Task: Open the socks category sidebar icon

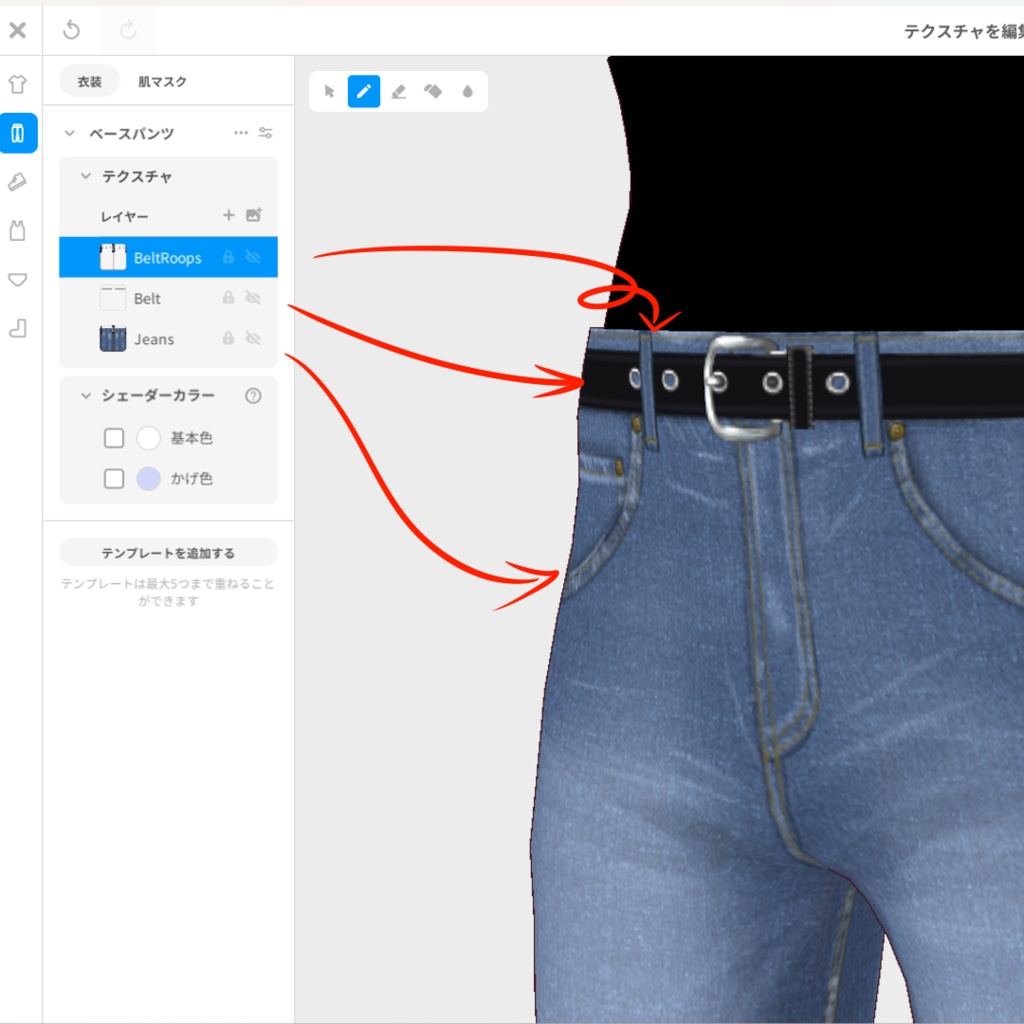Action: coord(18,328)
